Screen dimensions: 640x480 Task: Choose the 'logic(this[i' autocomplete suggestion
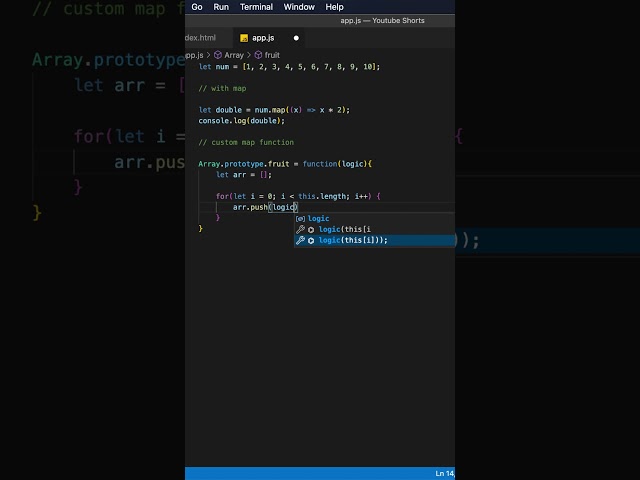tap(374, 229)
